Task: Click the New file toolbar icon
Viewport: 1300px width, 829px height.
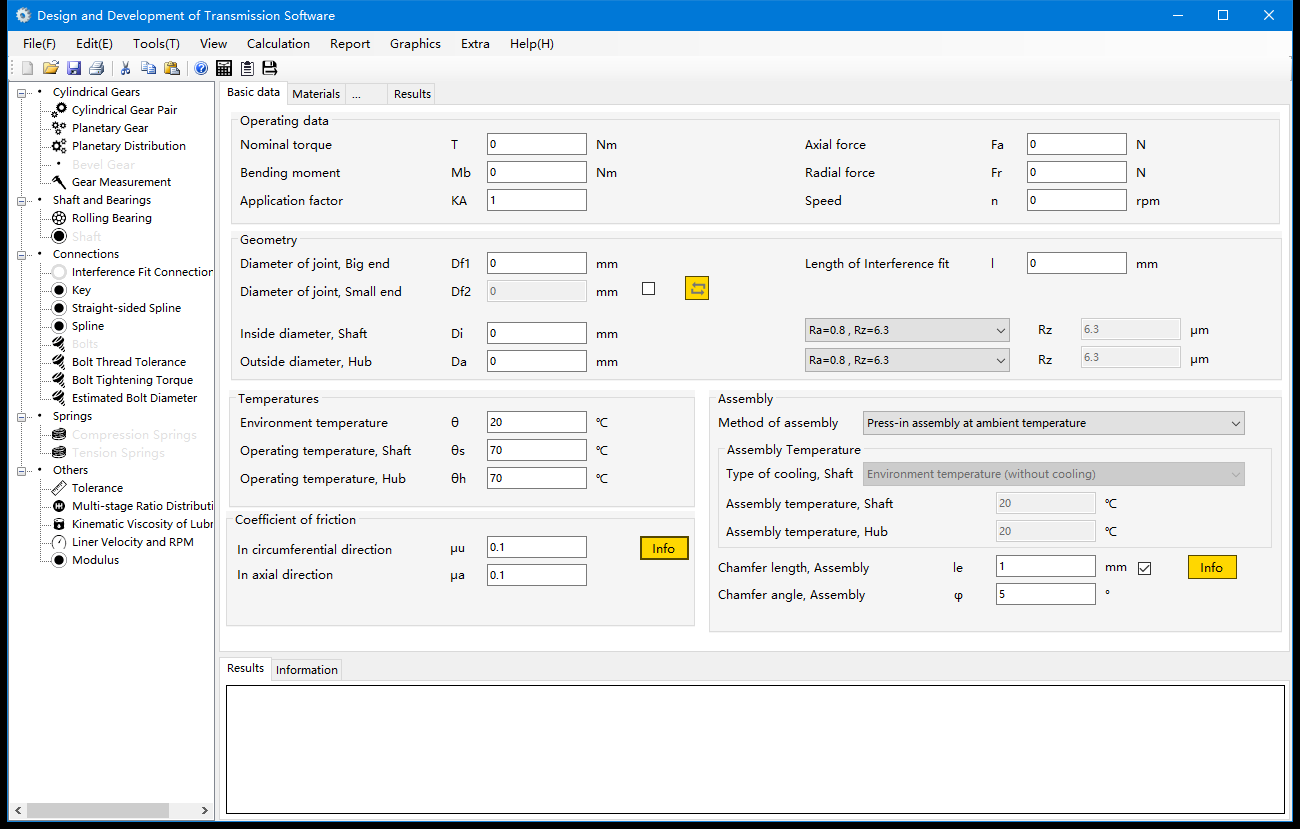Action: pyautogui.click(x=27, y=68)
